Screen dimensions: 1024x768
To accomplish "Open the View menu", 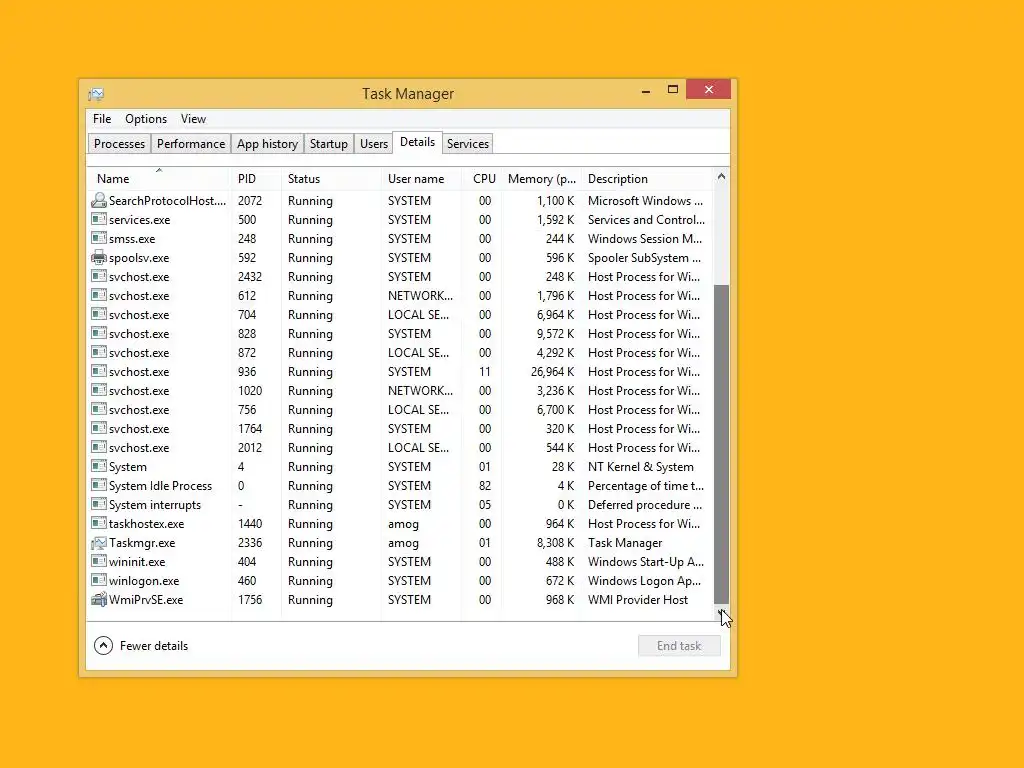I will (193, 119).
